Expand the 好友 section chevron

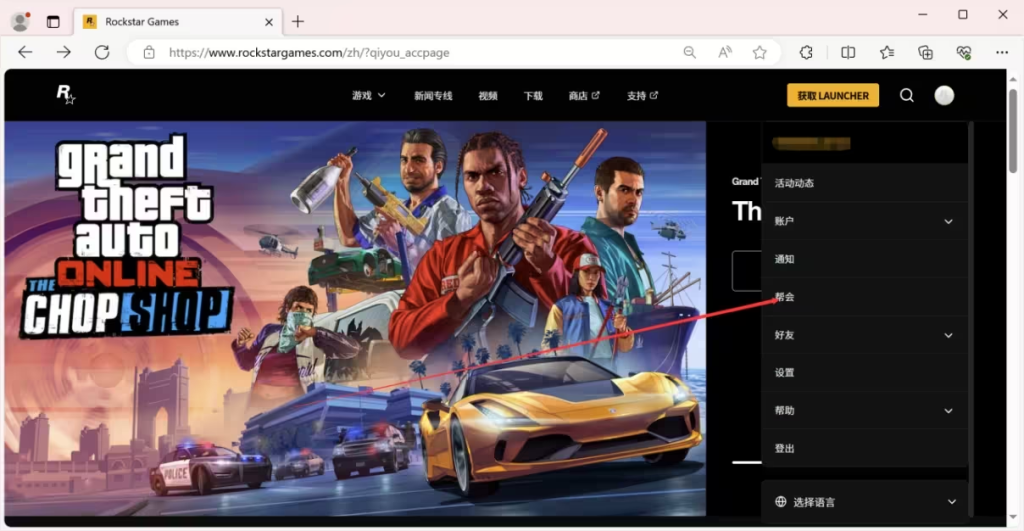[x=948, y=335]
